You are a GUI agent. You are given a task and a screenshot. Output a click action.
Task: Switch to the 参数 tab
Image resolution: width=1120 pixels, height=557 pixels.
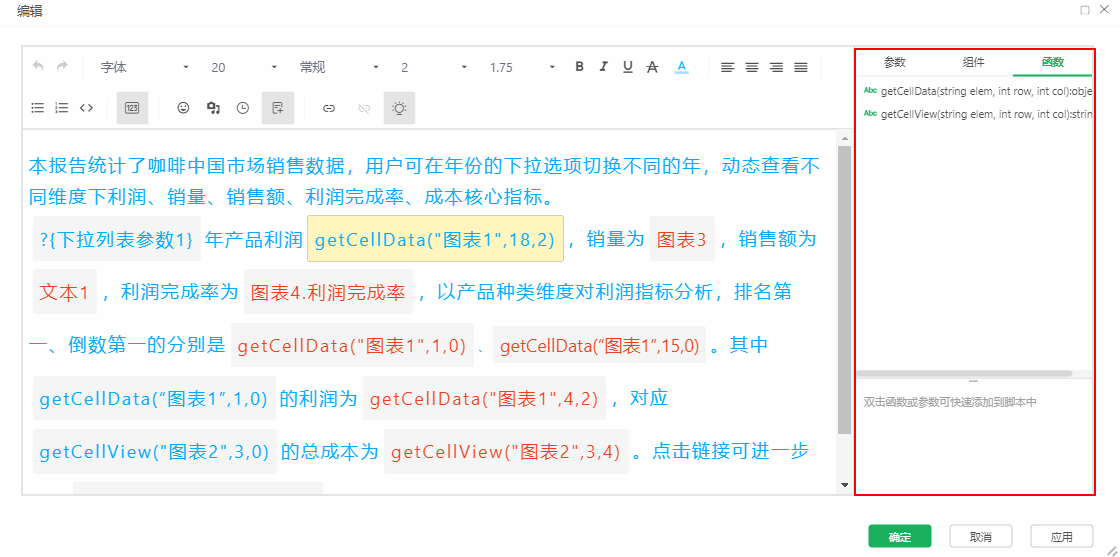[895, 62]
